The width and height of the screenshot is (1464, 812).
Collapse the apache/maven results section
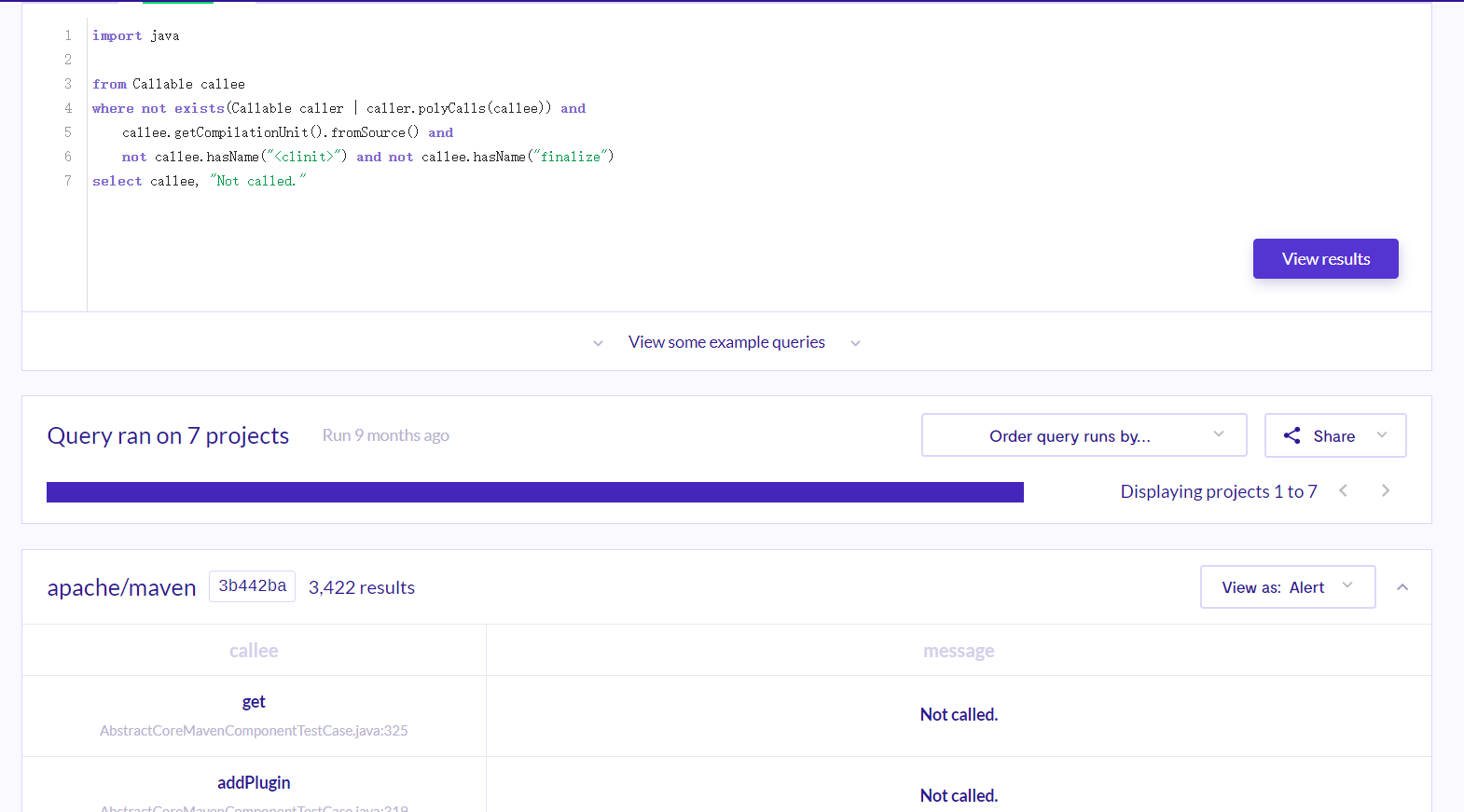[1402, 586]
